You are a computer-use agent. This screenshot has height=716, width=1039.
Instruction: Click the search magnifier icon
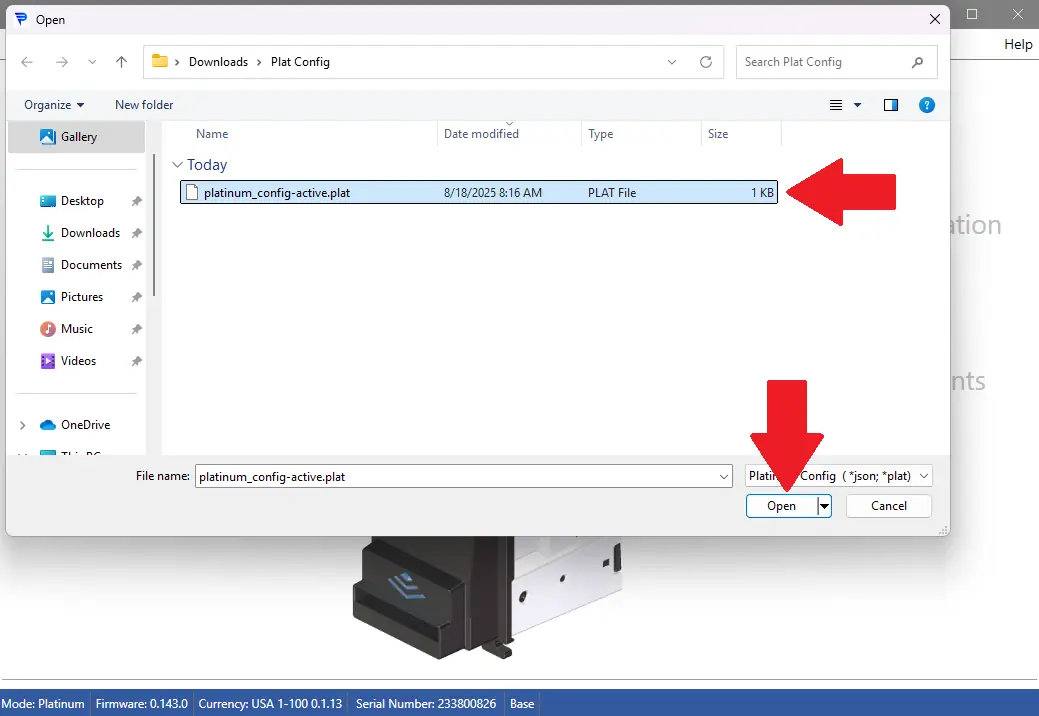click(917, 62)
